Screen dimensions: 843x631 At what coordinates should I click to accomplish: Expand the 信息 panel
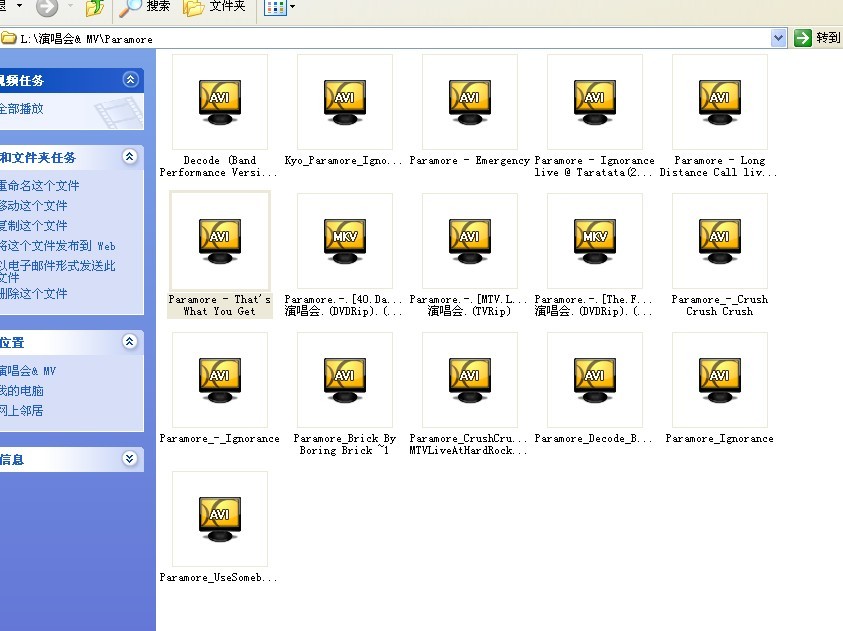pos(130,459)
